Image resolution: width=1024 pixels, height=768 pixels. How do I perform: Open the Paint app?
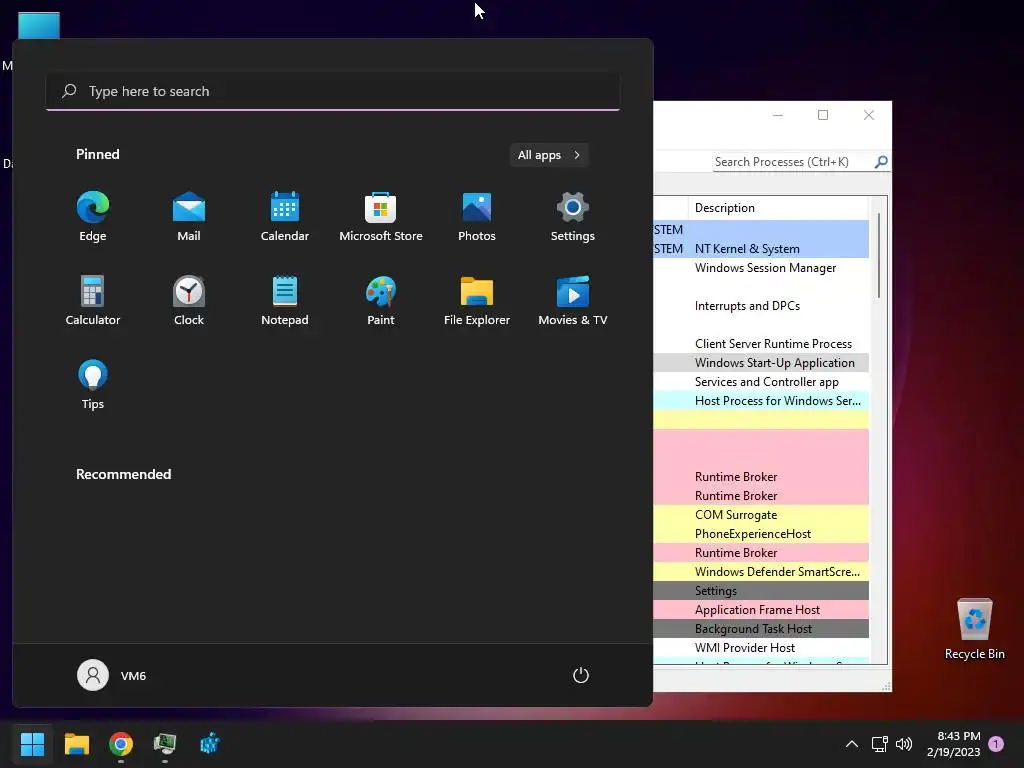(x=381, y=300)
